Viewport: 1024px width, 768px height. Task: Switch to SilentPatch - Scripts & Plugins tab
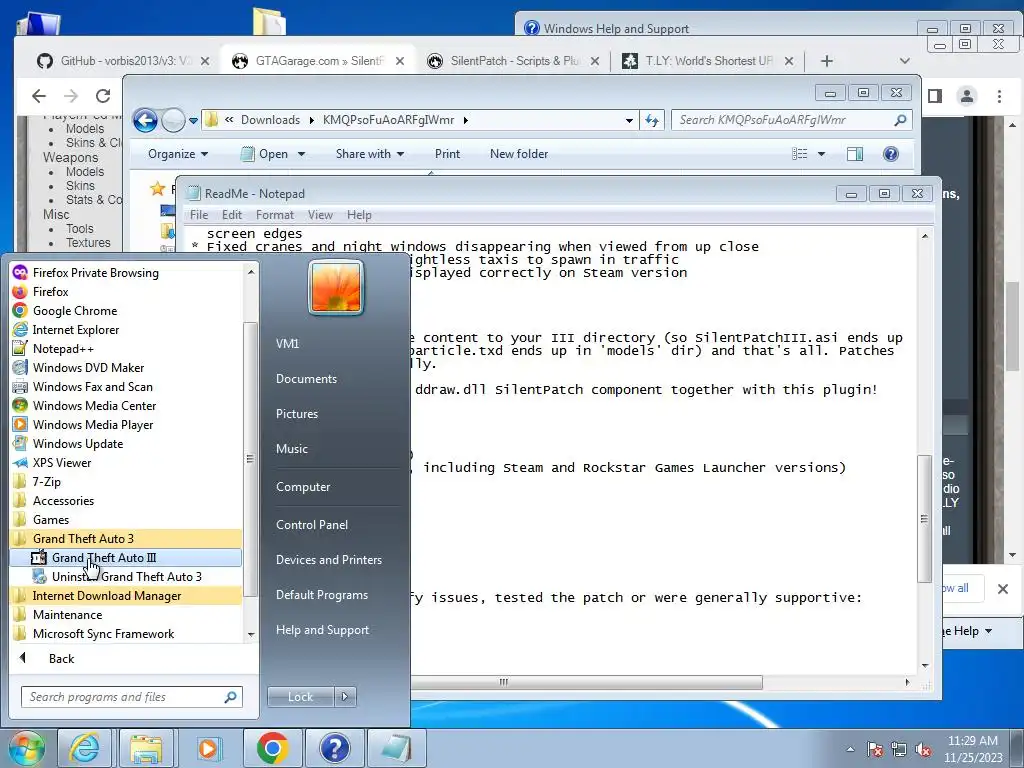[x=513, y=61]
